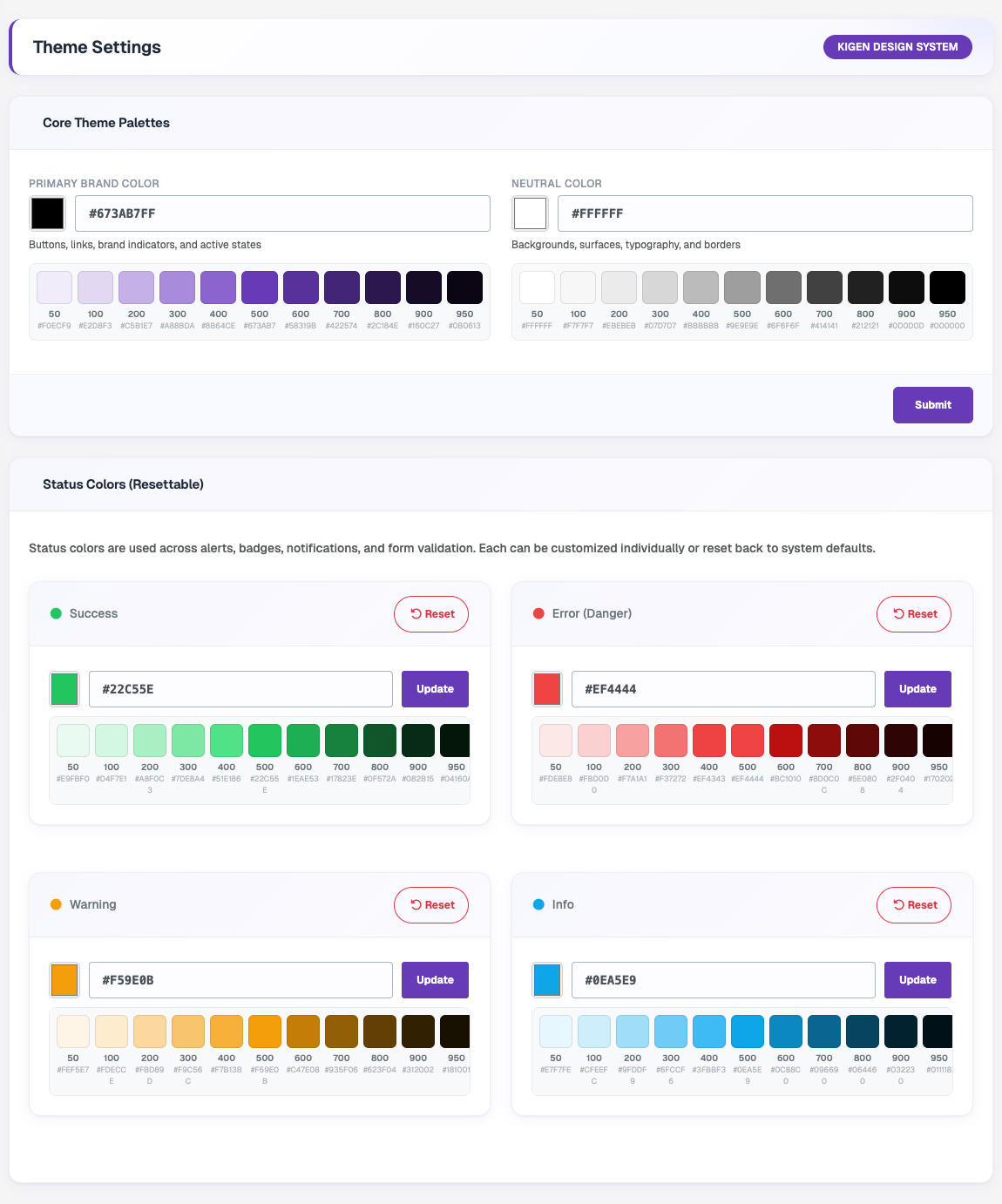
Task: Open the Warning orange color picker swatch
Action: [64, 980]
